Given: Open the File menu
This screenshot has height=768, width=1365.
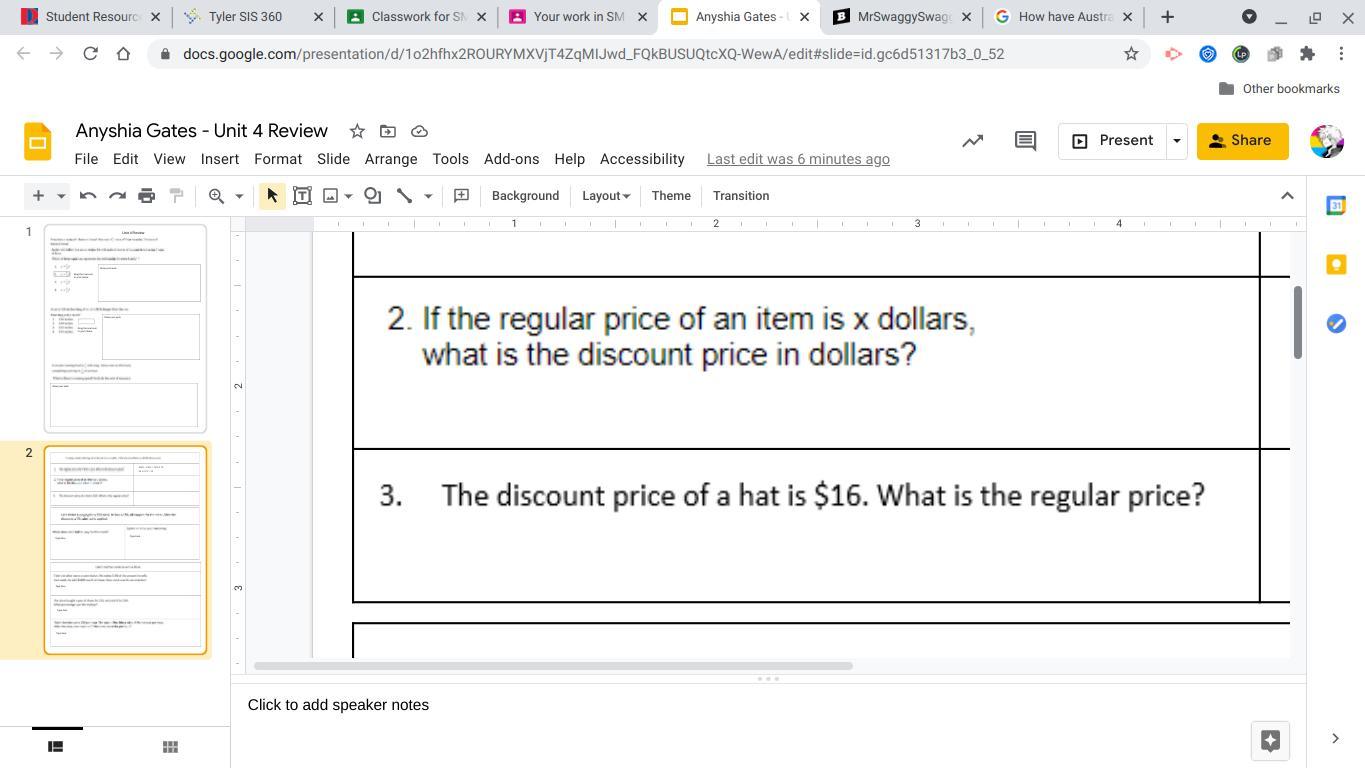Looking at the screenshot, I should [x=86, y=159].
